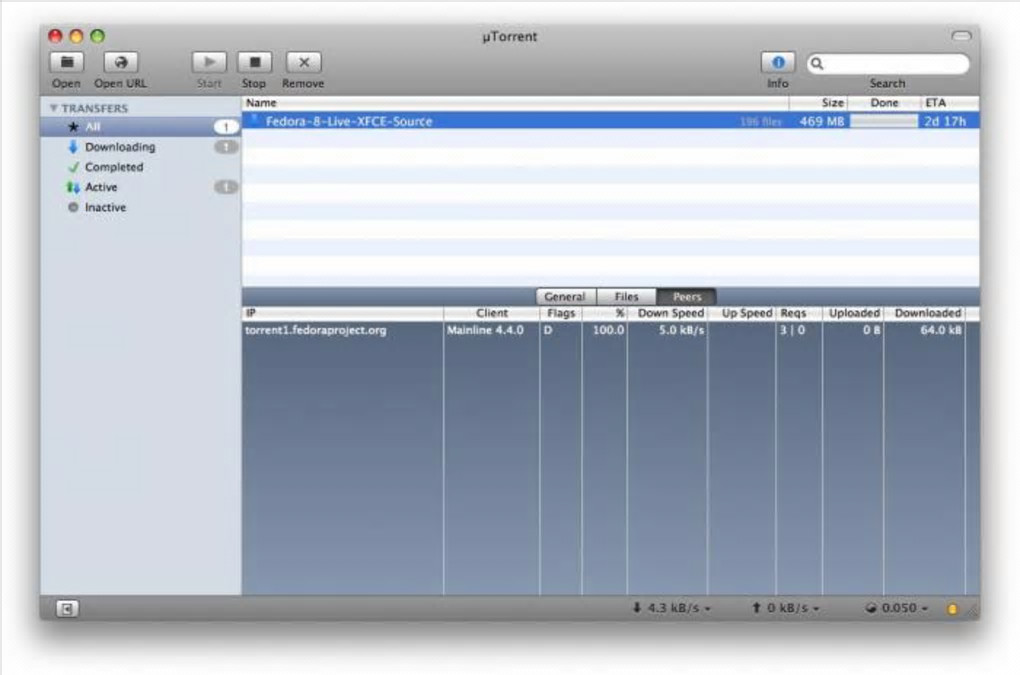The height and width of the screenshot is (675, 1020).
Task: Sort peers by Flags column
Action: tap(561, 313)
